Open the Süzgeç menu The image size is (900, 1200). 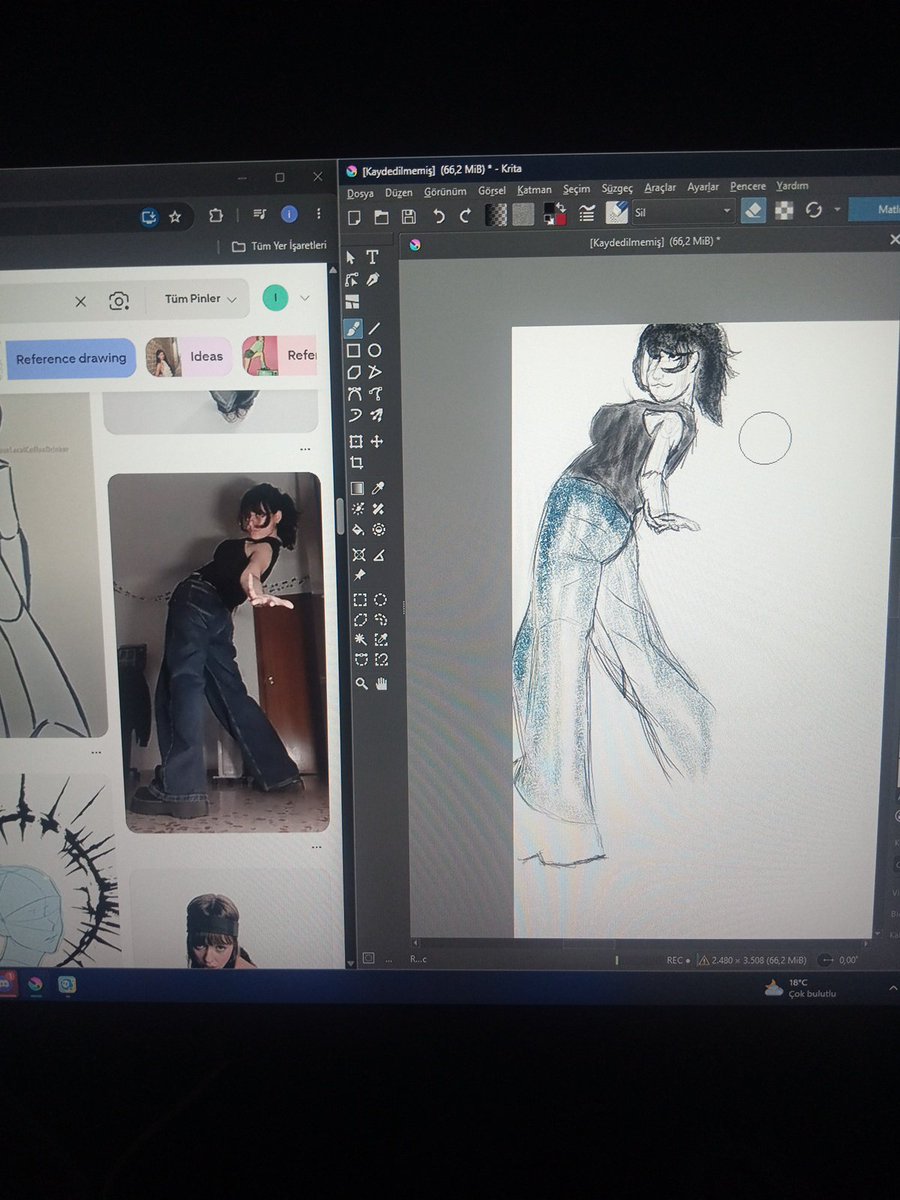618,188
